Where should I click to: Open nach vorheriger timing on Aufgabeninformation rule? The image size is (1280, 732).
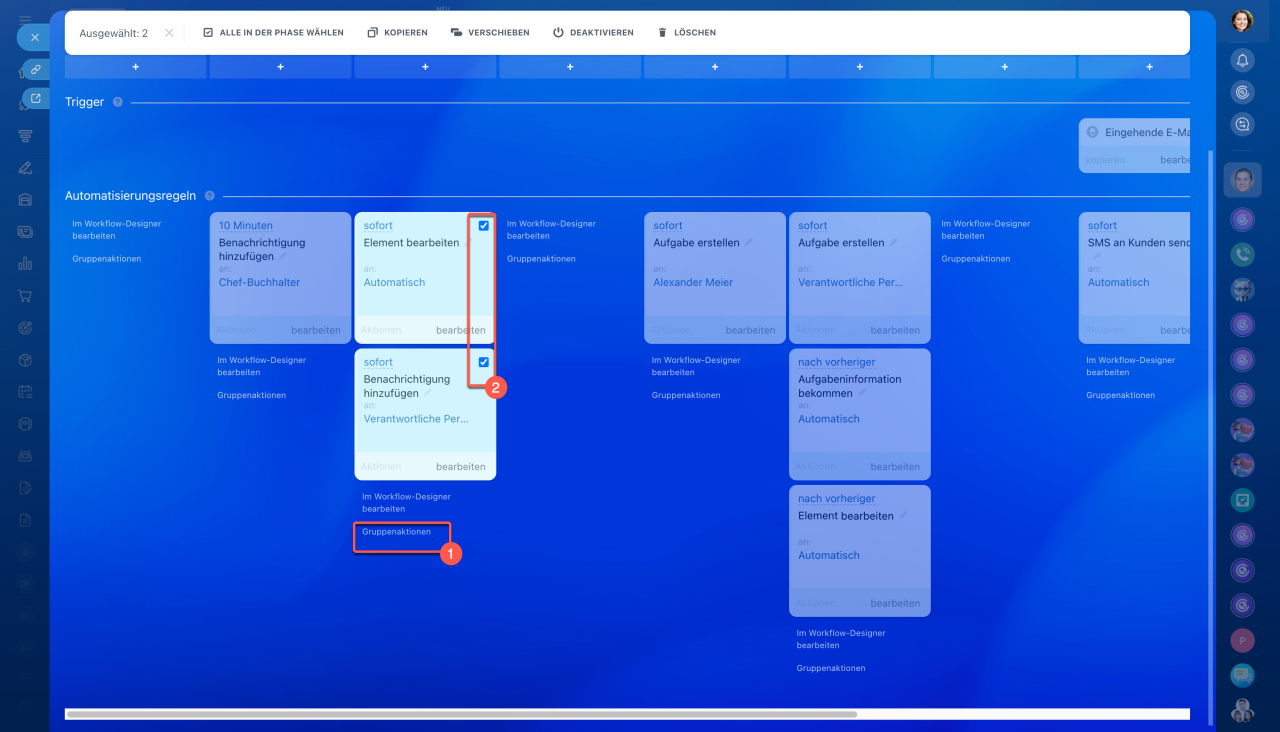pos(836,362)
